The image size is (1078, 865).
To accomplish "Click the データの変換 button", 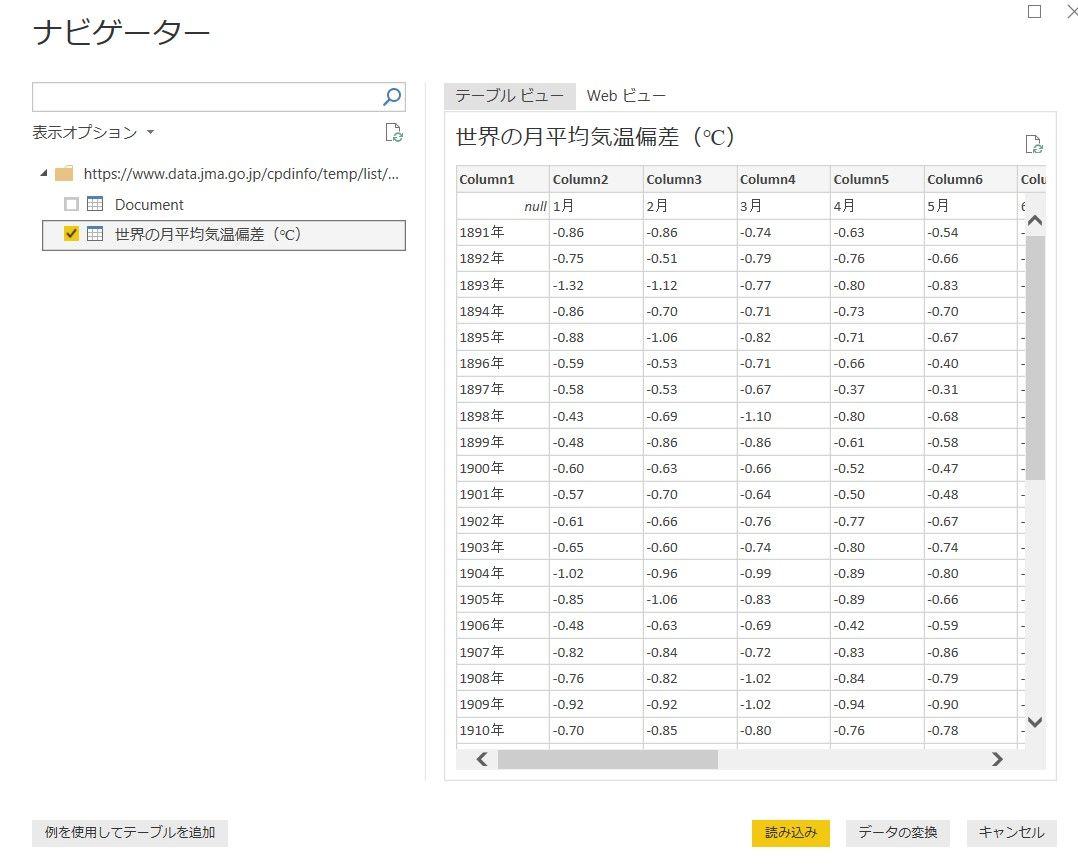I will point(897,832).
